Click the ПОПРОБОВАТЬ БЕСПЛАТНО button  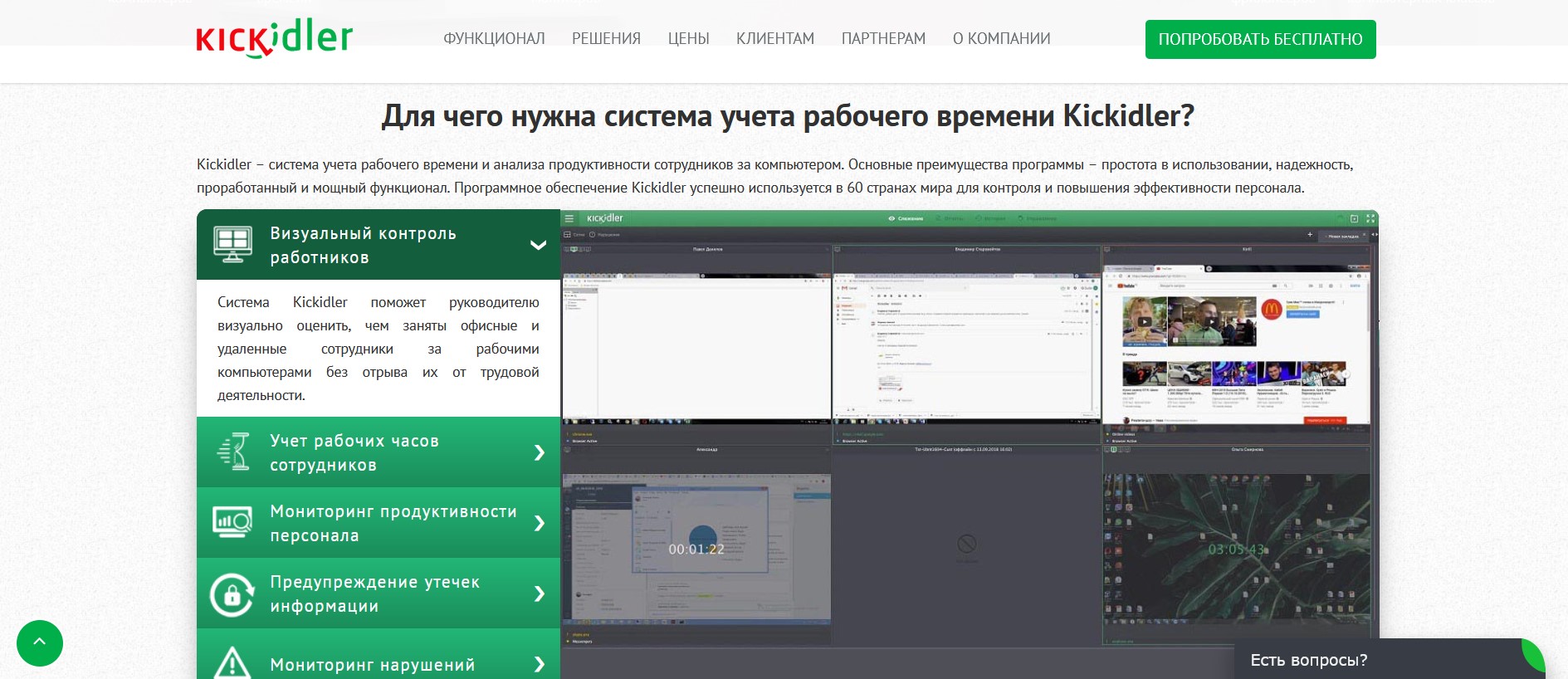coord(1260,39)
